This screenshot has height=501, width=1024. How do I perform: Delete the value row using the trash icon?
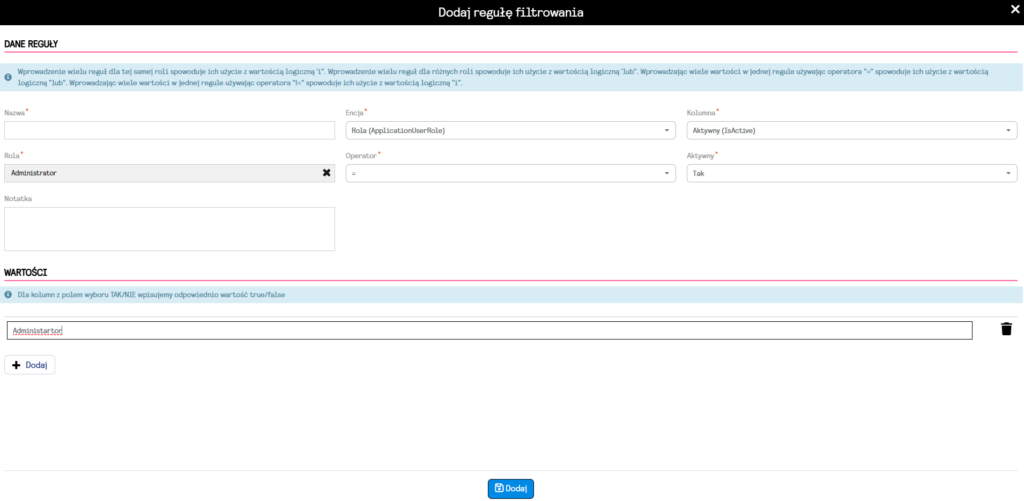tap(1006, 329)
